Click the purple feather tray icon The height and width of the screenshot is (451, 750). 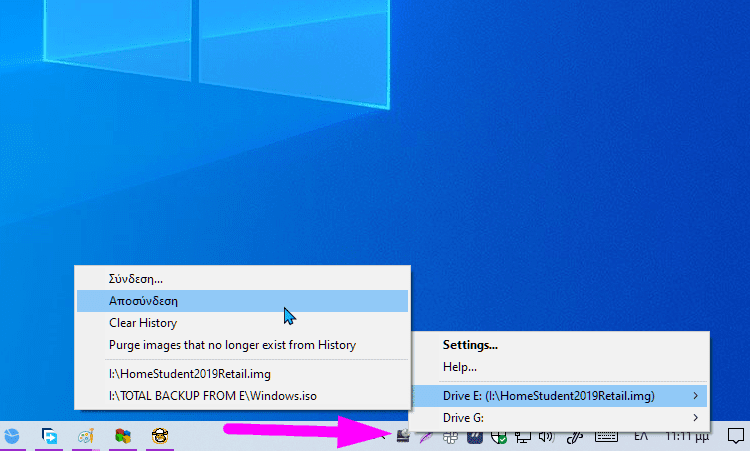point(426,436)
